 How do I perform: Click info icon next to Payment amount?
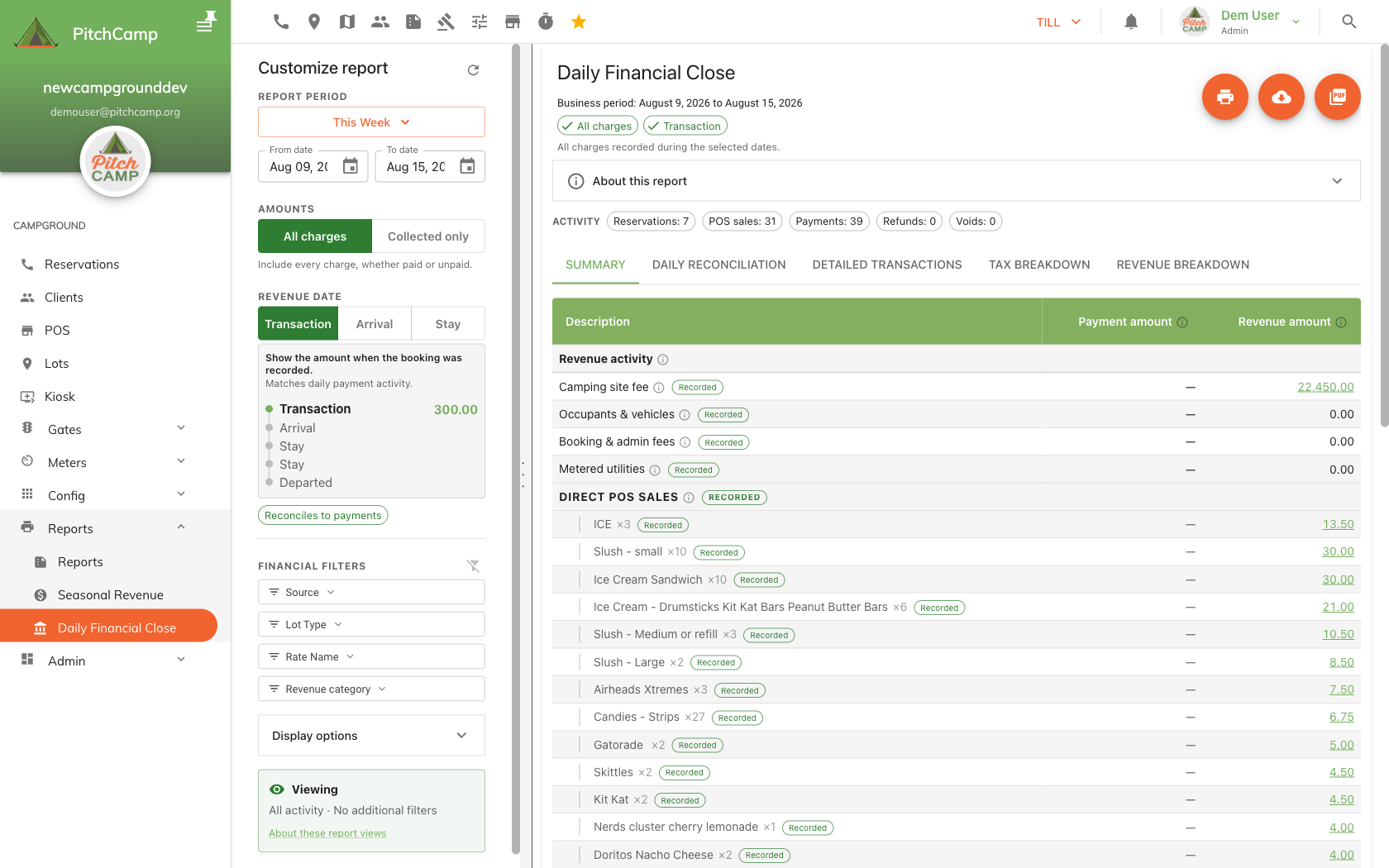[x=1182, y=322]
